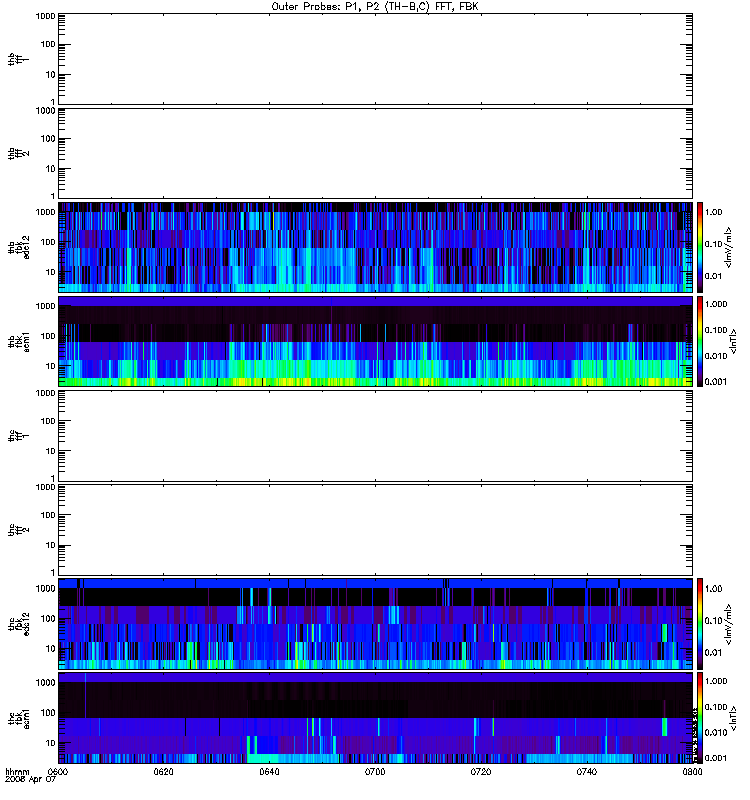This screenshot has height=800, width=750.
Task: Click the "2008 Apr 07" date label
Action: 30,780
